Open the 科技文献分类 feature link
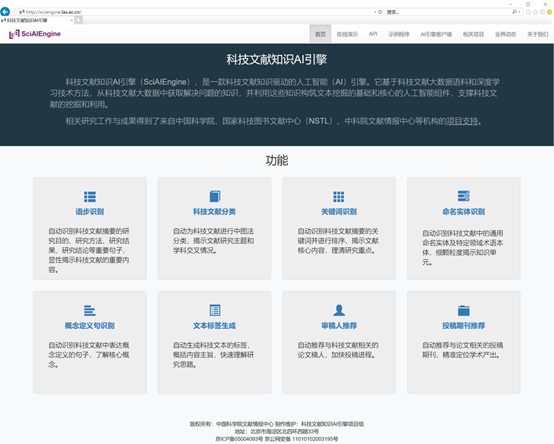The height and width of the screenshot is (444, 554). click(x=214, y=212)
